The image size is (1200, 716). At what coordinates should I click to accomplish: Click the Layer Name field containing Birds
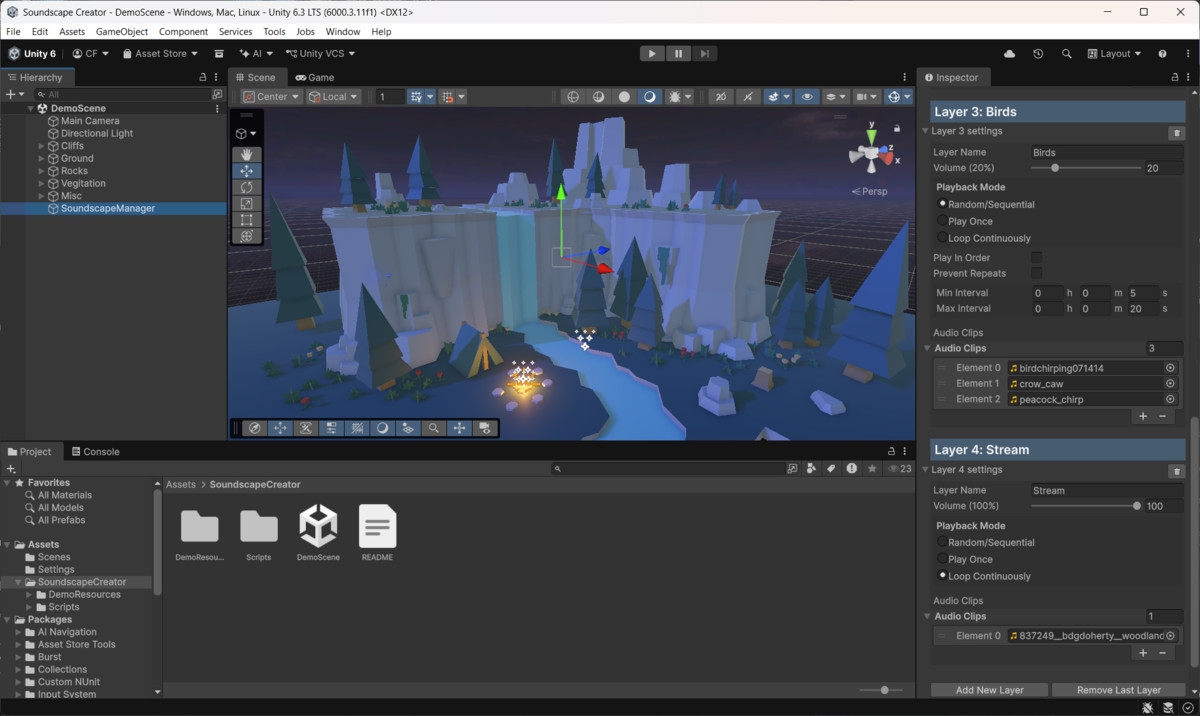coord(1107,153)
